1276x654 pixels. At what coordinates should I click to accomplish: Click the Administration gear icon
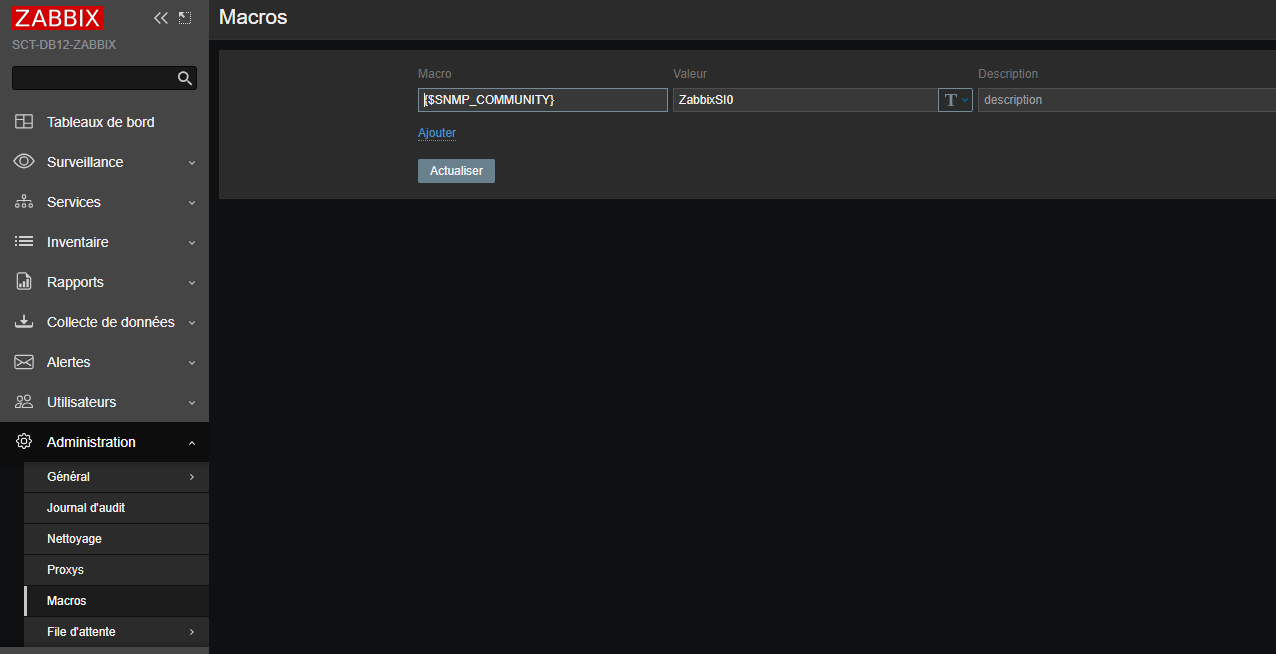(x=24, y=442)
